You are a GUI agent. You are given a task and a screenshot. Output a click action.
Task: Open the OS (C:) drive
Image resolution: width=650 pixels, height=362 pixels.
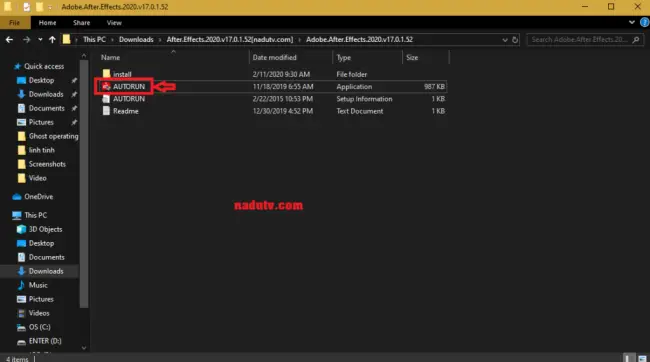pos(39,327)
